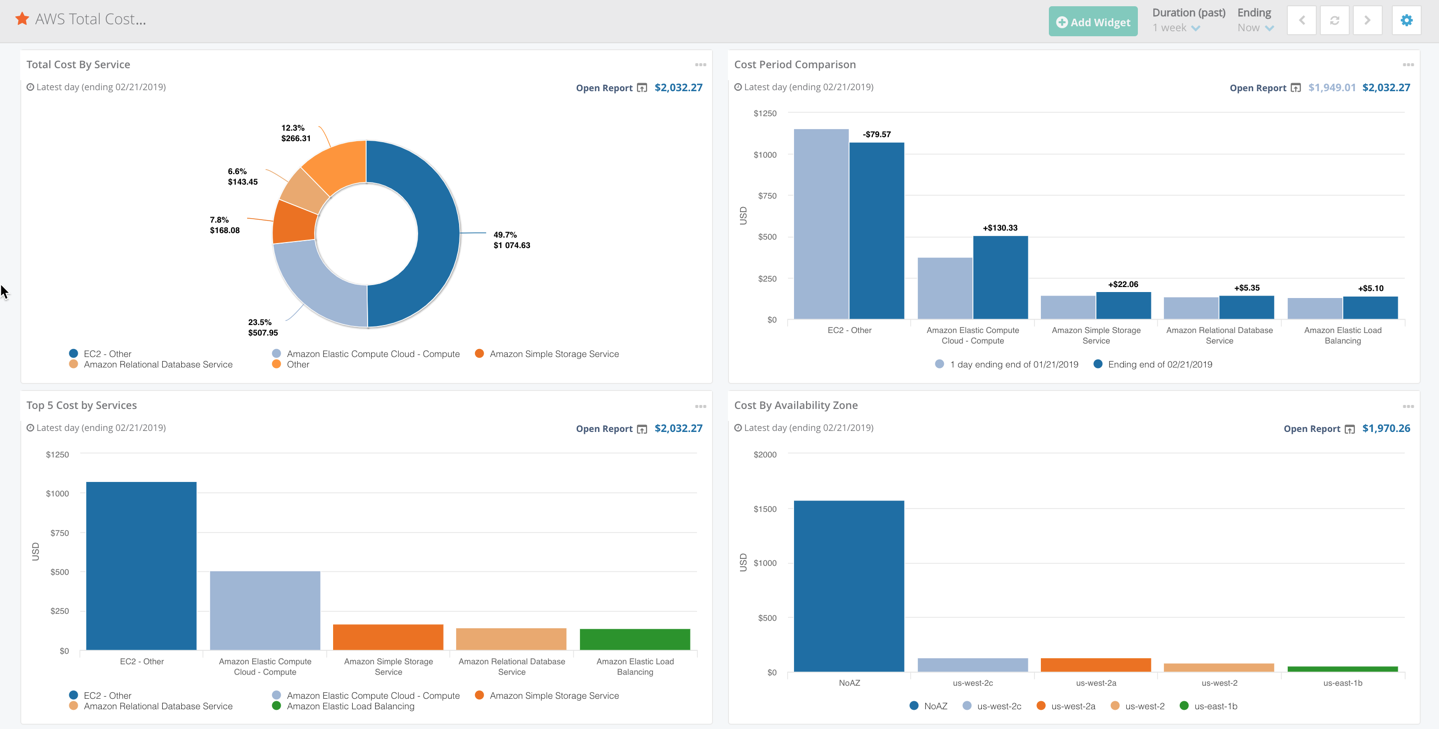
Task: Click the Add Widget button
Action: pos(1093,22)
